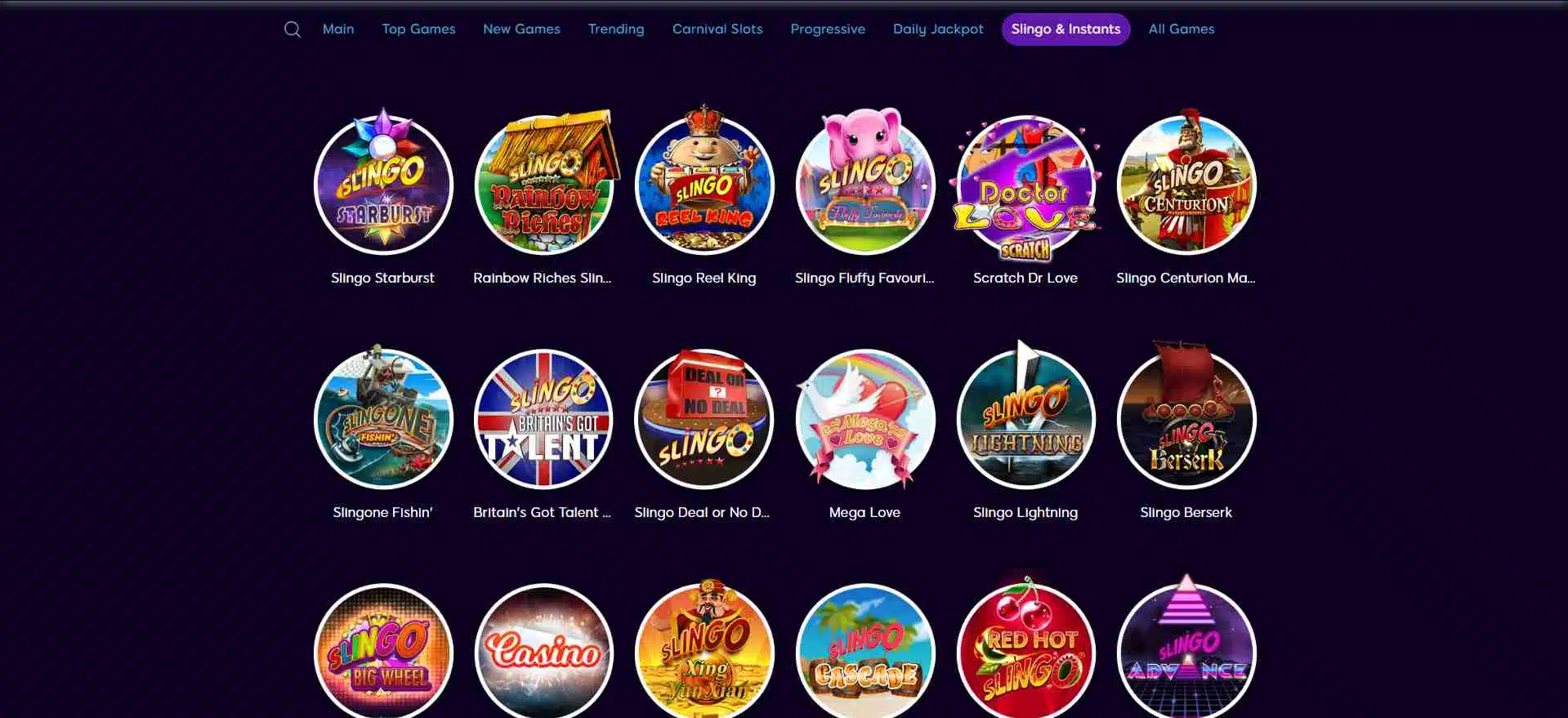Launch Slingo Deal or No Deal icon
The width and height of the screenshot is (1568, 718).
point(704,418)
